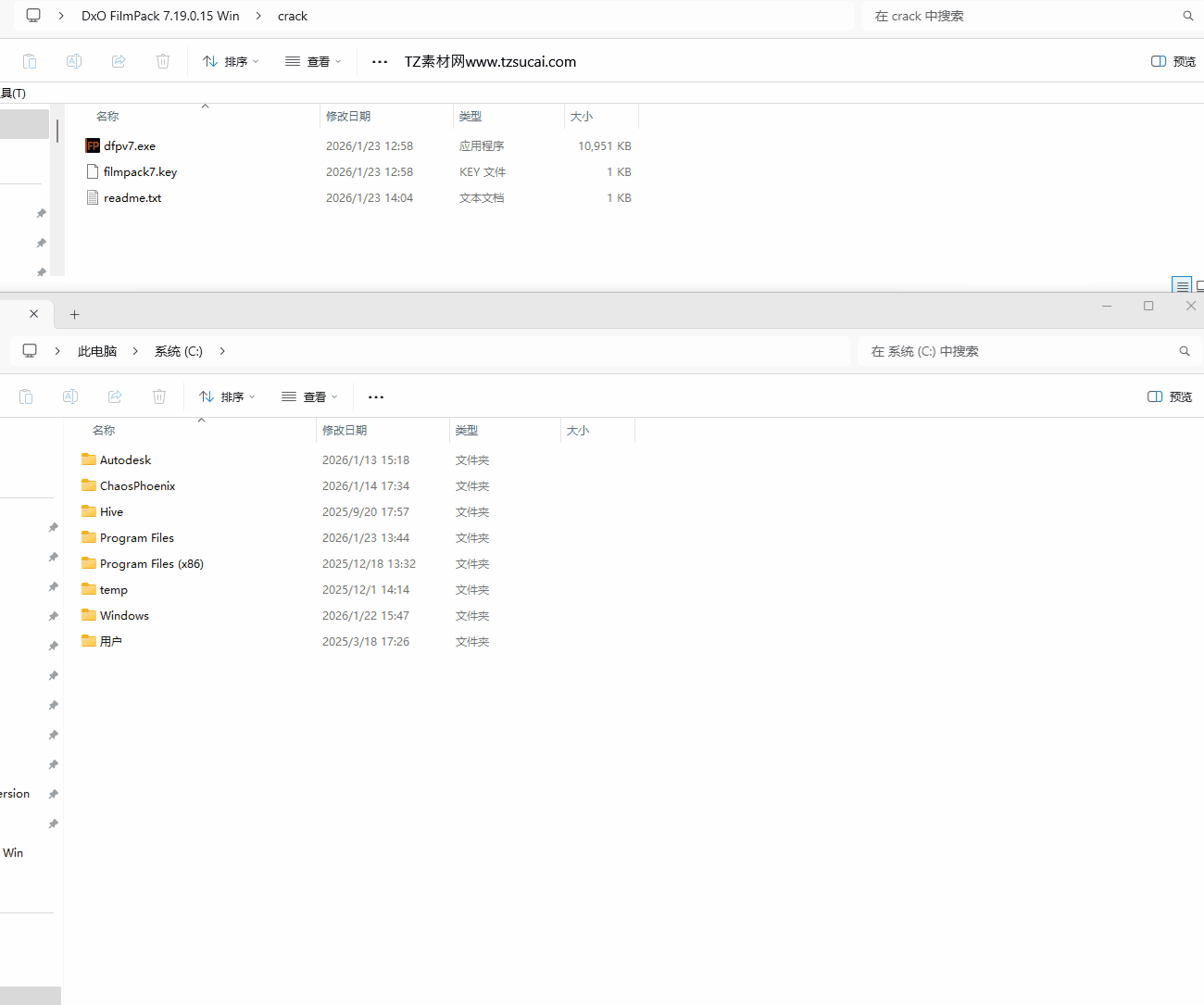Open the 排序 sort dropdown in the 系统 (C:) window
The height and width of the screenshot is (1005, 1204).
pyautogui.click(x=227, y=397)
